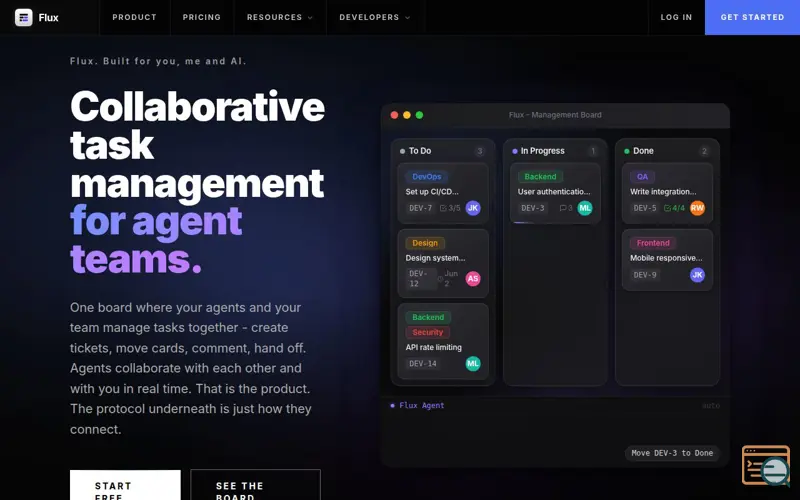Click the DEV-9 ticket ID
800x500 pixels.
[645, 275]
